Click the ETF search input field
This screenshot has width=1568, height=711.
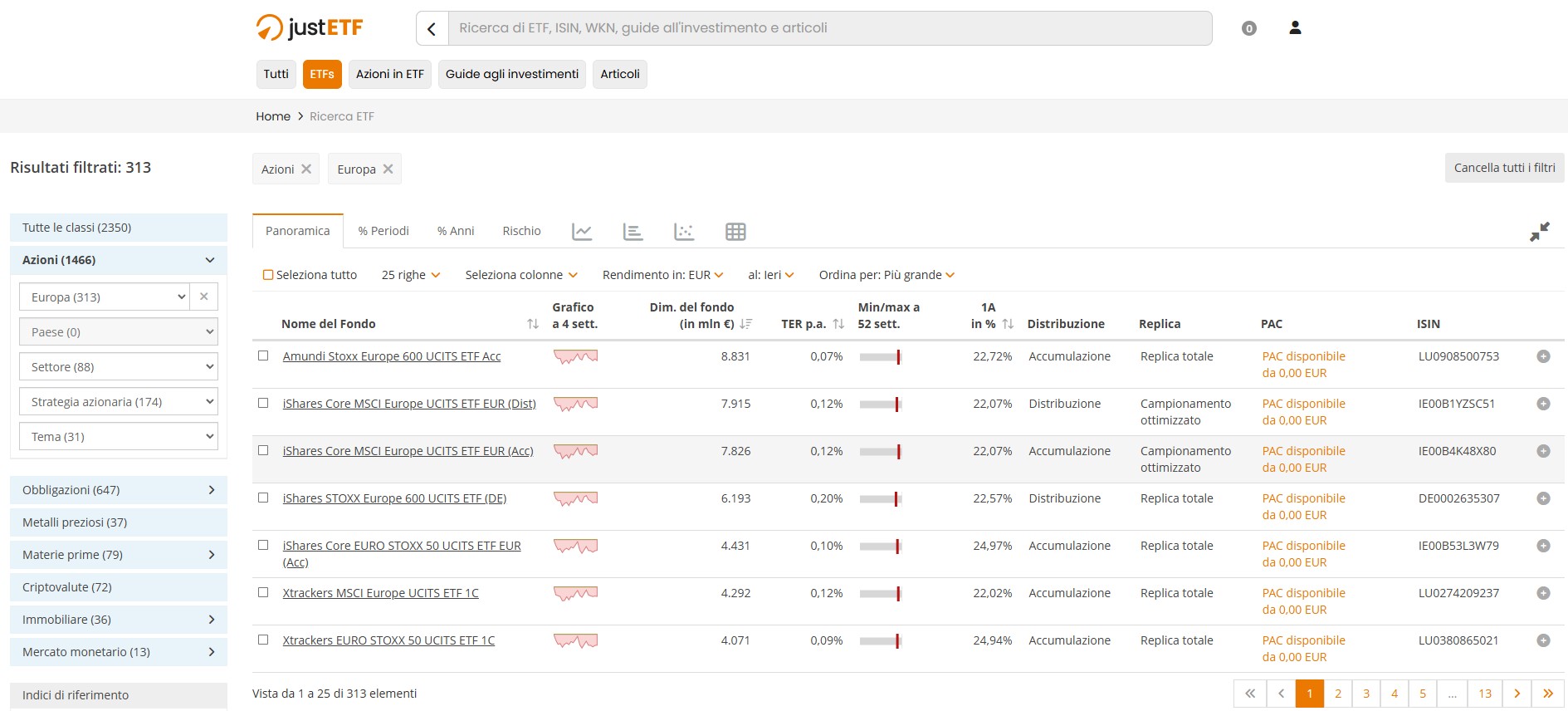coord(830,28)
